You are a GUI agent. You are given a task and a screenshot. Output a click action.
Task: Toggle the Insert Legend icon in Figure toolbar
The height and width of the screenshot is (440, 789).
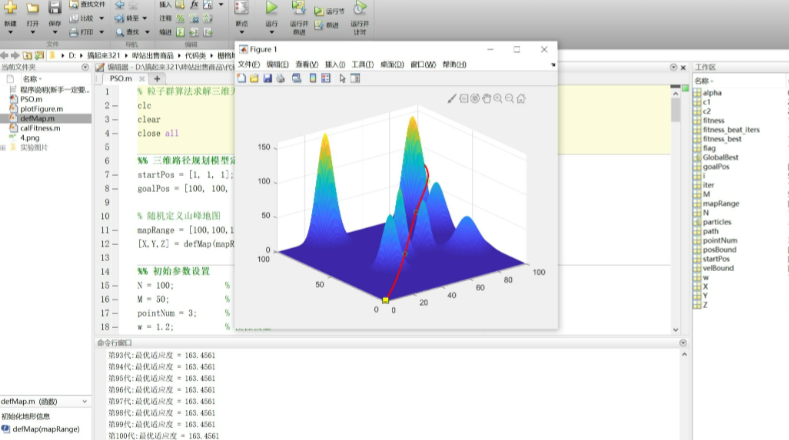[326, 78]
